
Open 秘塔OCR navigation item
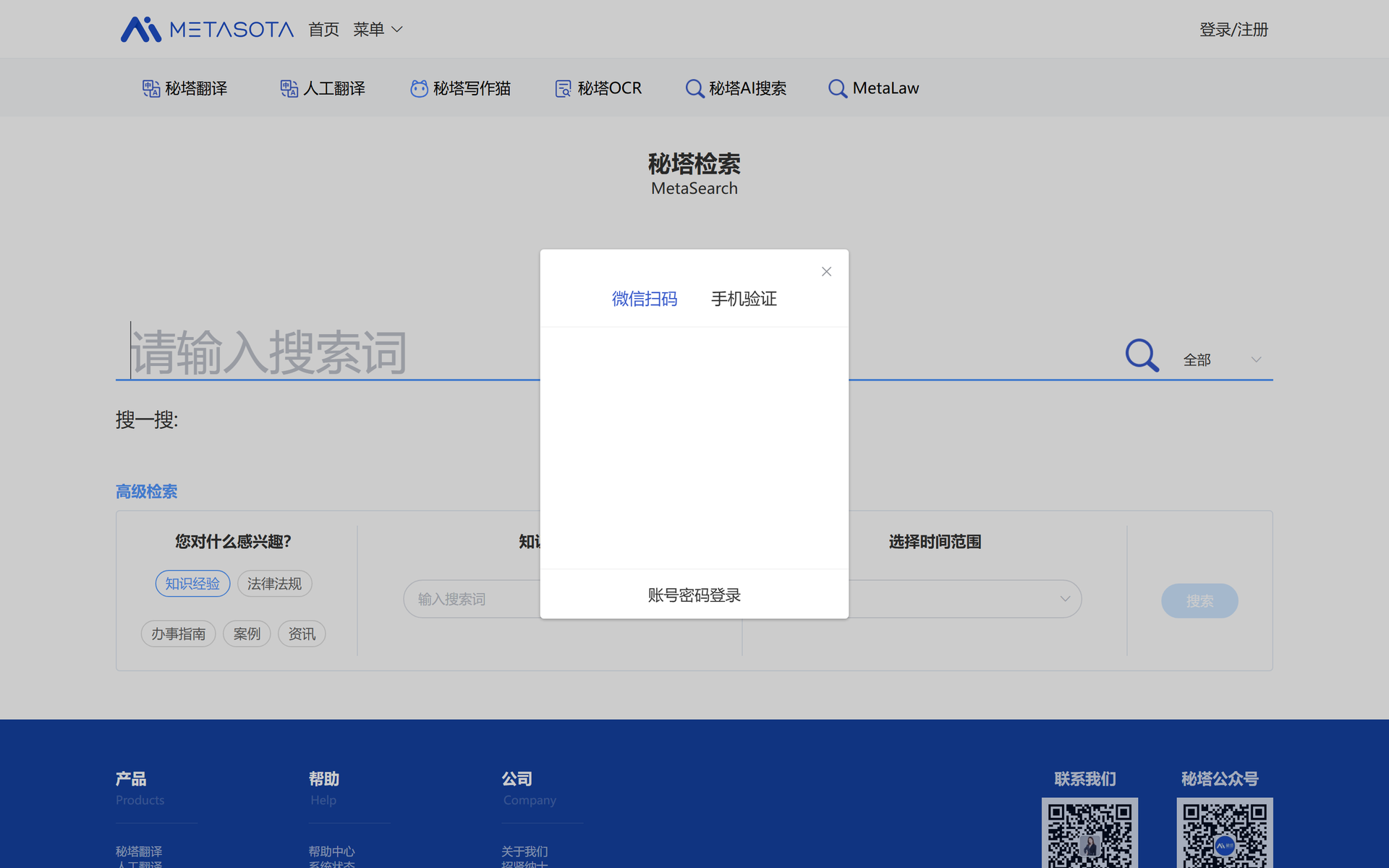pos(598,88)
